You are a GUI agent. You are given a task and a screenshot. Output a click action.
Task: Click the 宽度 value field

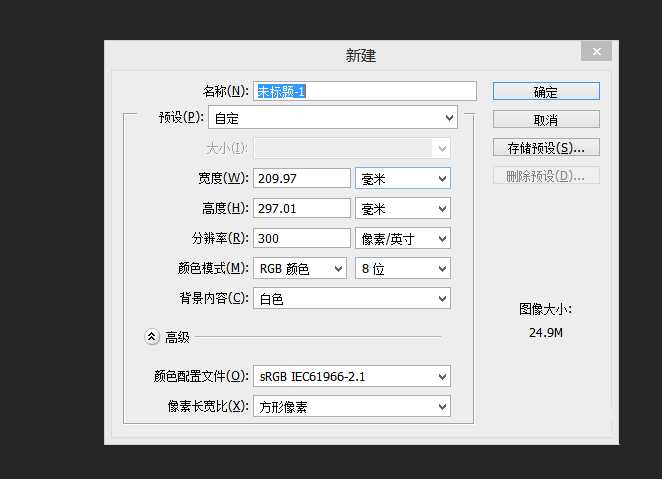point(302,178)
